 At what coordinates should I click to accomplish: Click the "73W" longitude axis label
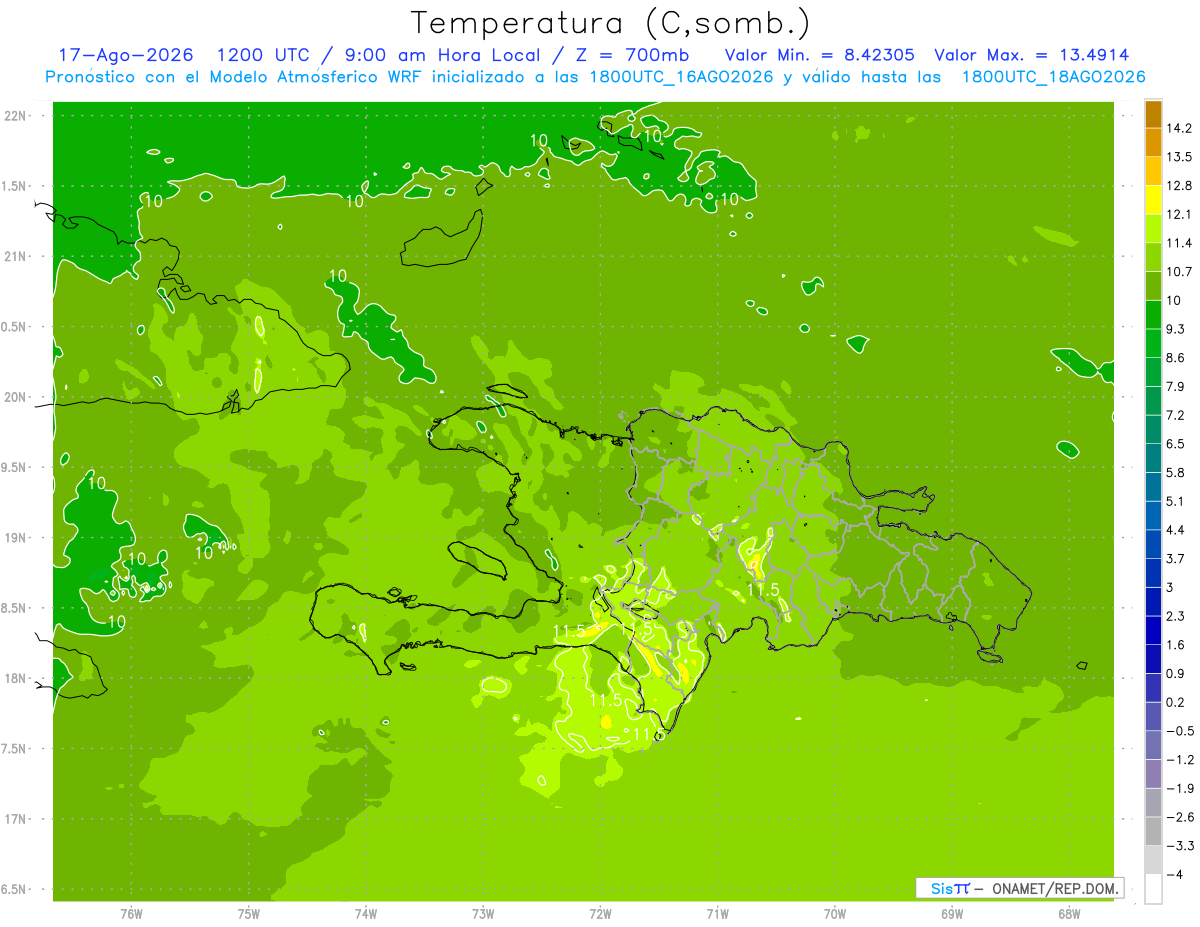[483, 913]
